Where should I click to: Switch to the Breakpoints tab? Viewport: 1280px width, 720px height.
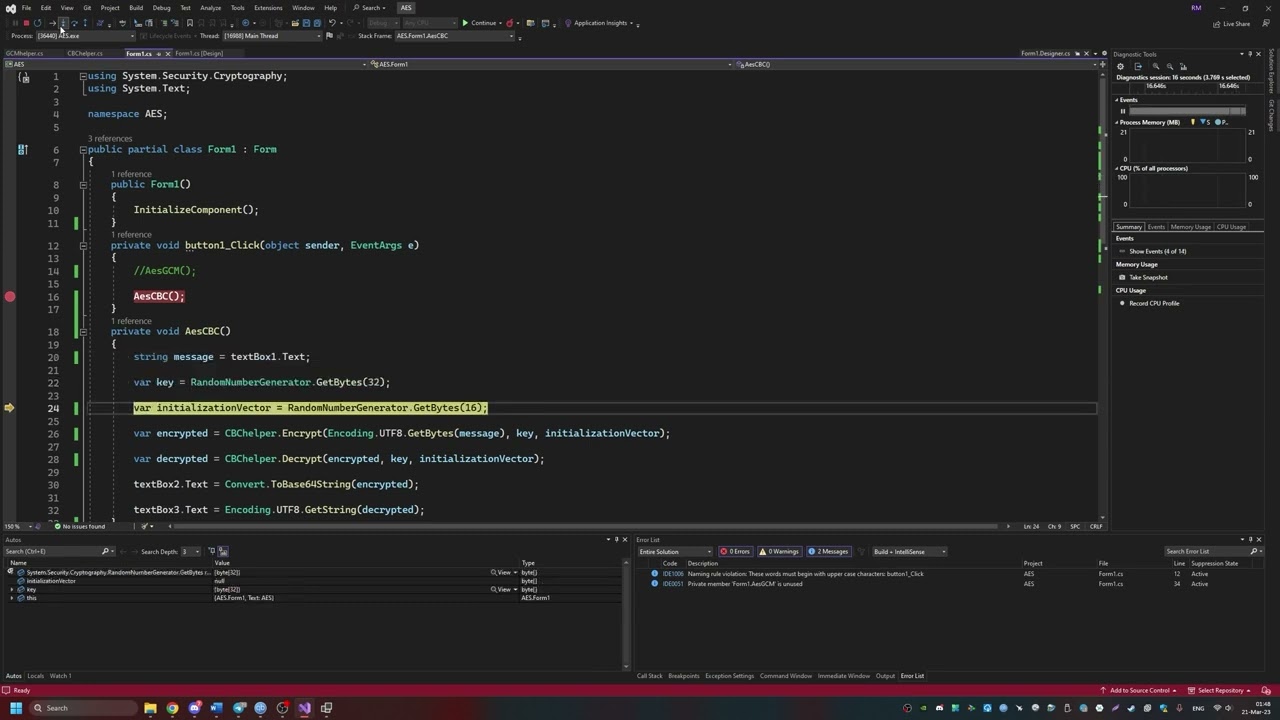(684, 676)
